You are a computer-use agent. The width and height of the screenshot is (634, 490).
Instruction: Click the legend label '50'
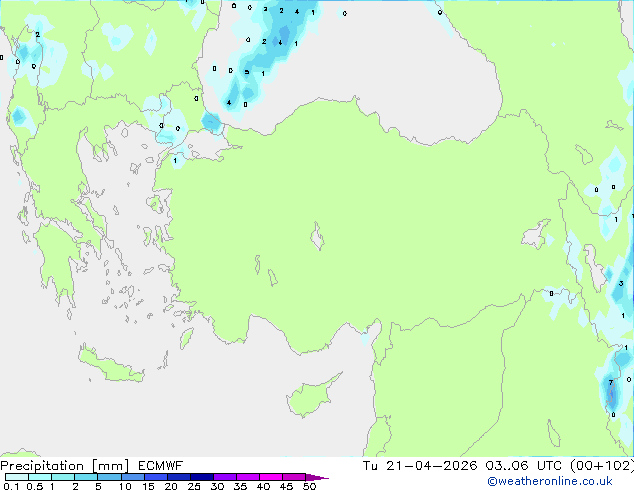(x=309, y=486)
